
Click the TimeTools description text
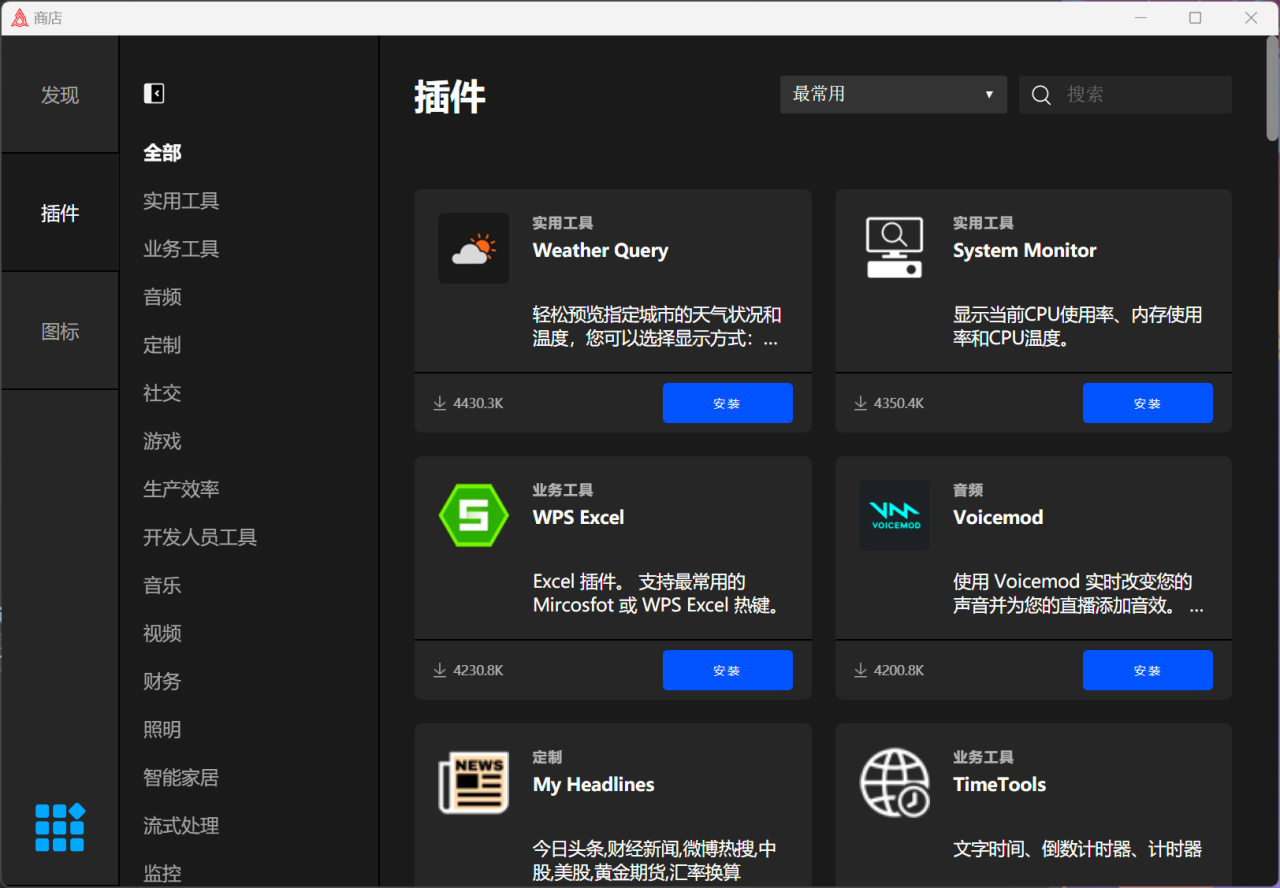coord(1078,849)
